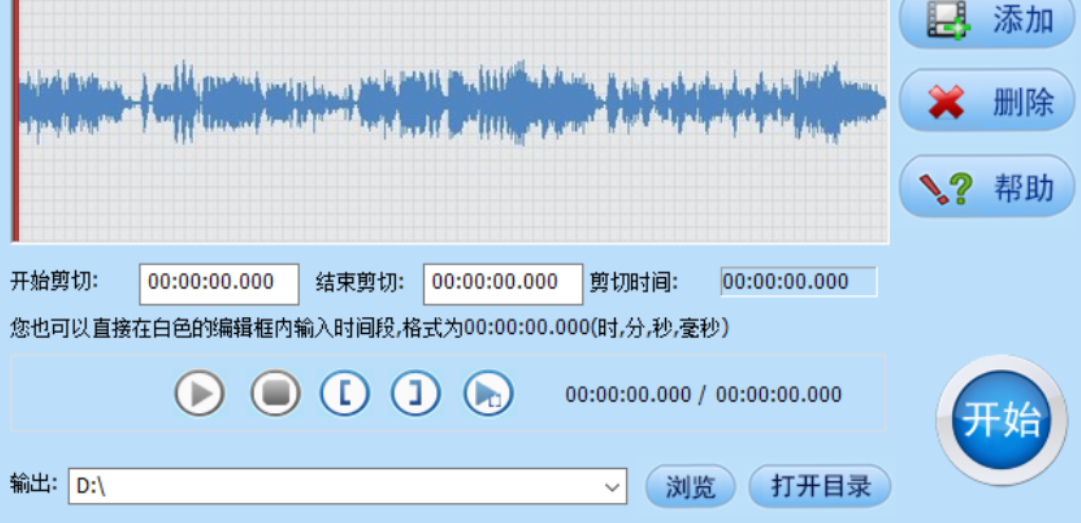Click the 开始剪切 label

tap(54, 282)
